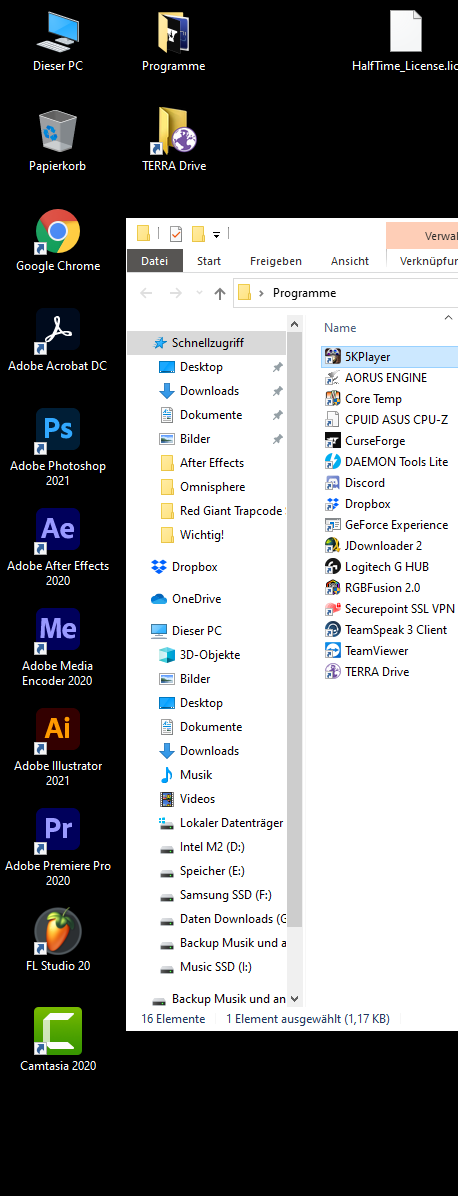Click the properties checkmark icon in title bar

tap(176, 233)
